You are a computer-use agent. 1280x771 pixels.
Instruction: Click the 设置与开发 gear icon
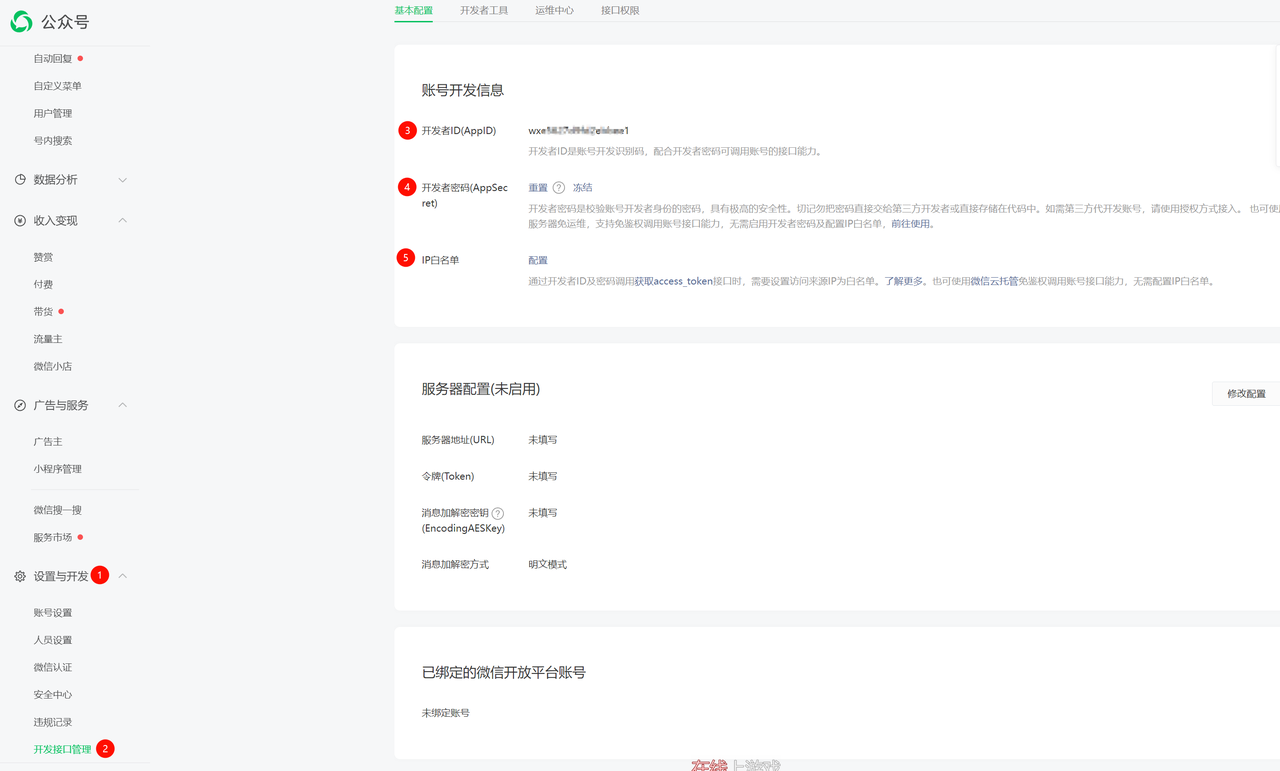[x=20, y=576]
